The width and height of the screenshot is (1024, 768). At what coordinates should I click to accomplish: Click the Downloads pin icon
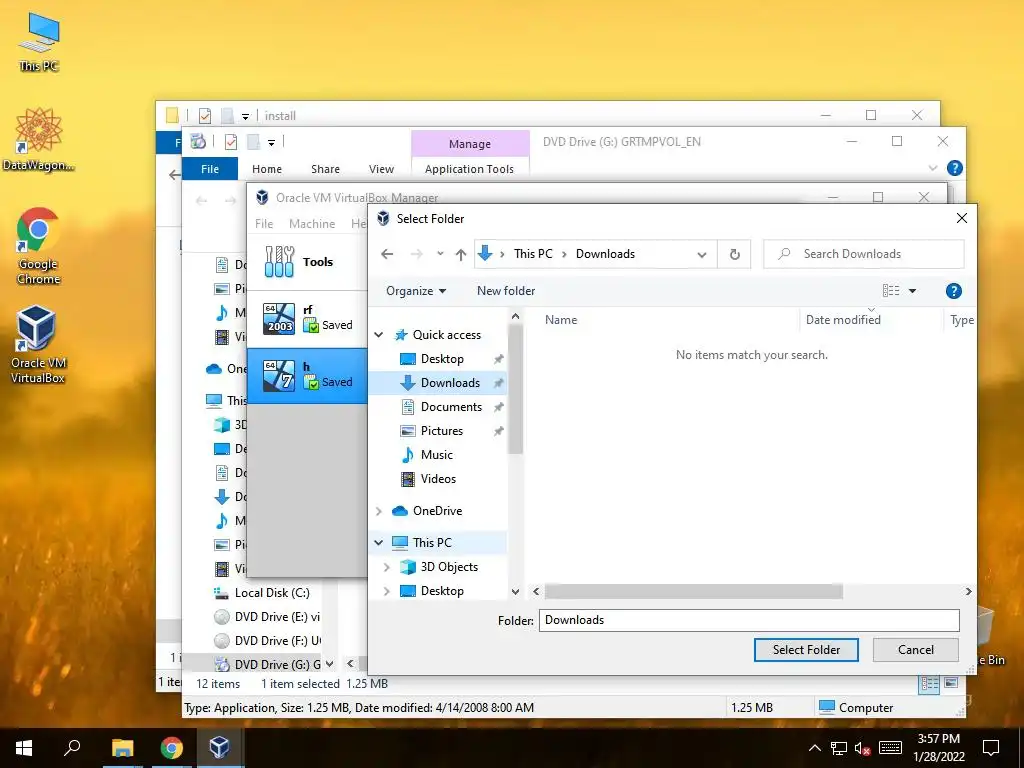(498, 383)
